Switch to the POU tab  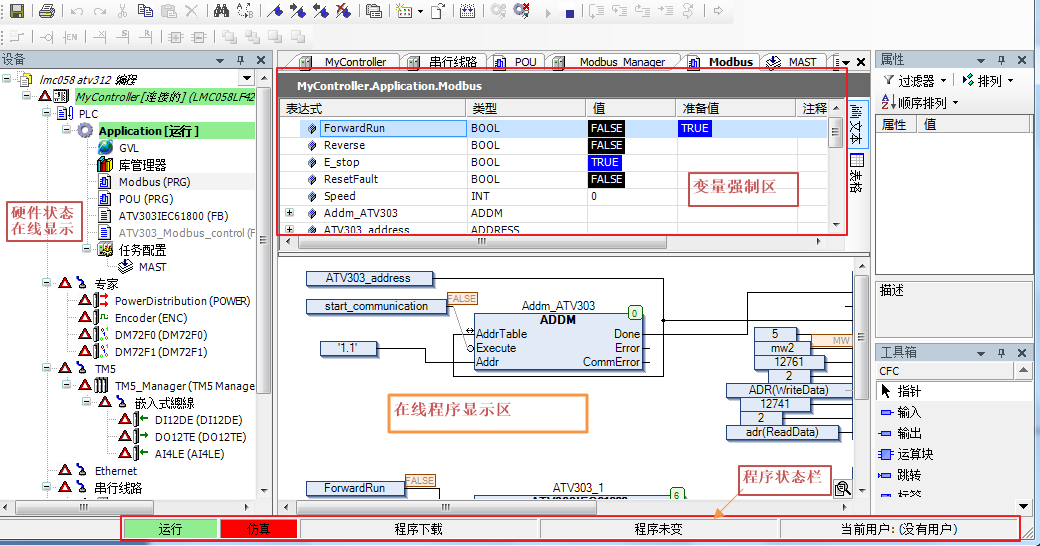(525, 62)
